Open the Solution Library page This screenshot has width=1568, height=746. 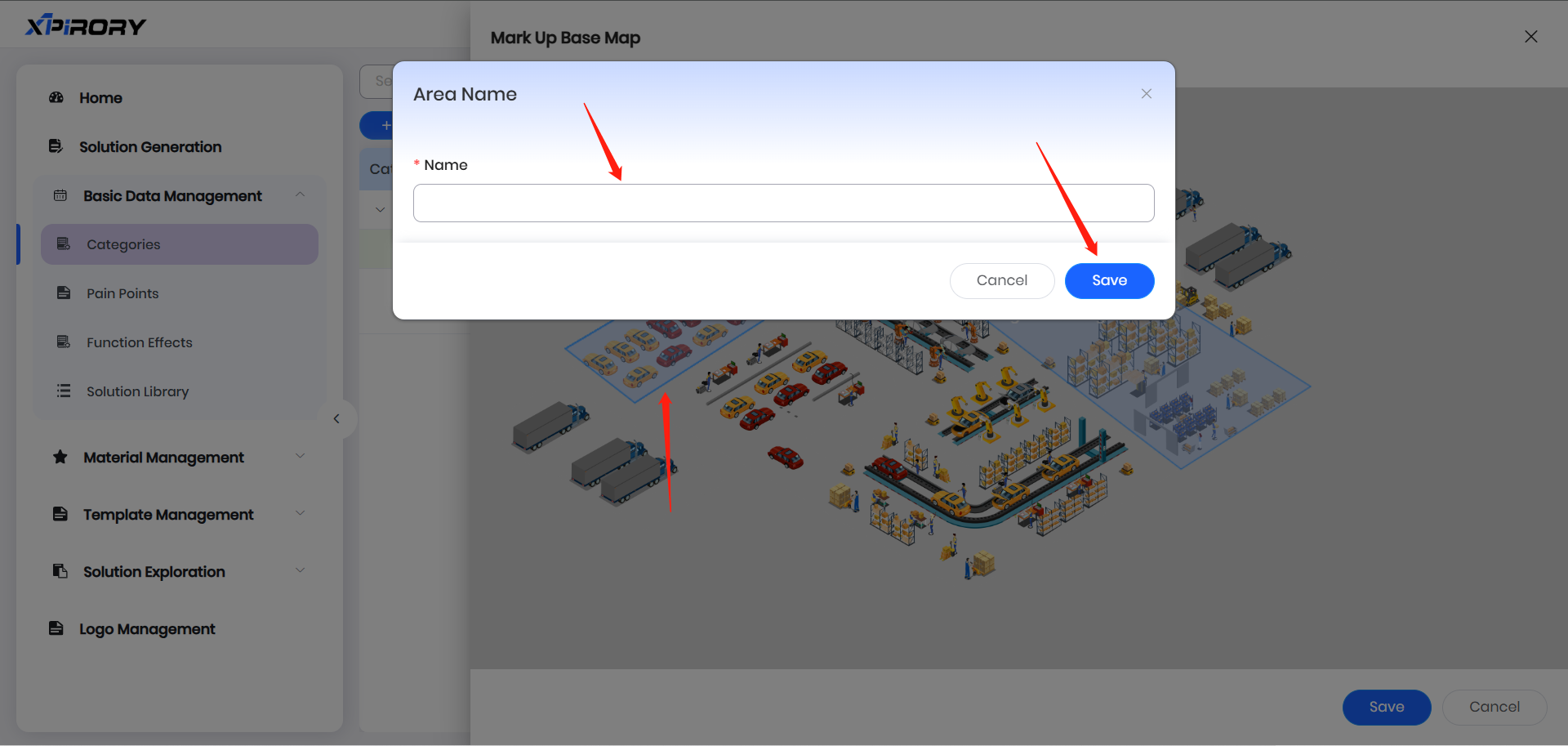coord(137,391)
